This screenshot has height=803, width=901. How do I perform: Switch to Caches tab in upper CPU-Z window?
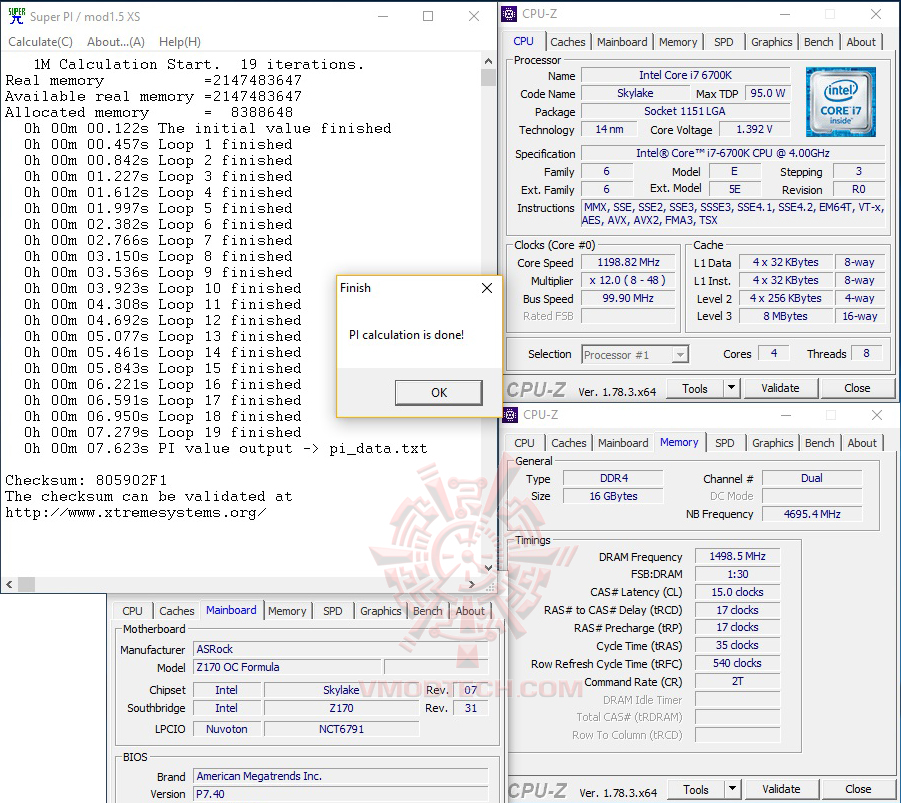[567, 42]
